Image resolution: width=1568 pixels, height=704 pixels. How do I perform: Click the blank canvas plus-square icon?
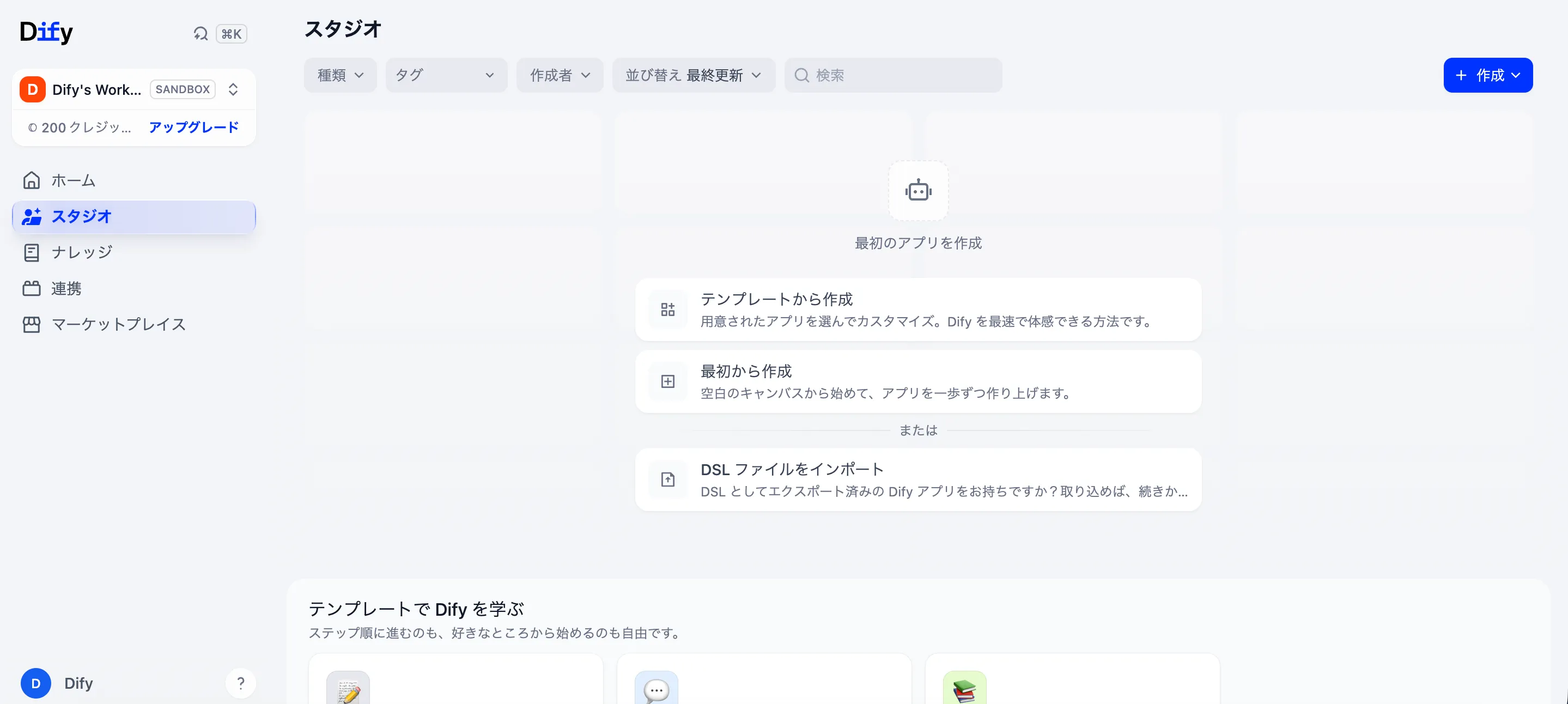(x=668, y=381)
